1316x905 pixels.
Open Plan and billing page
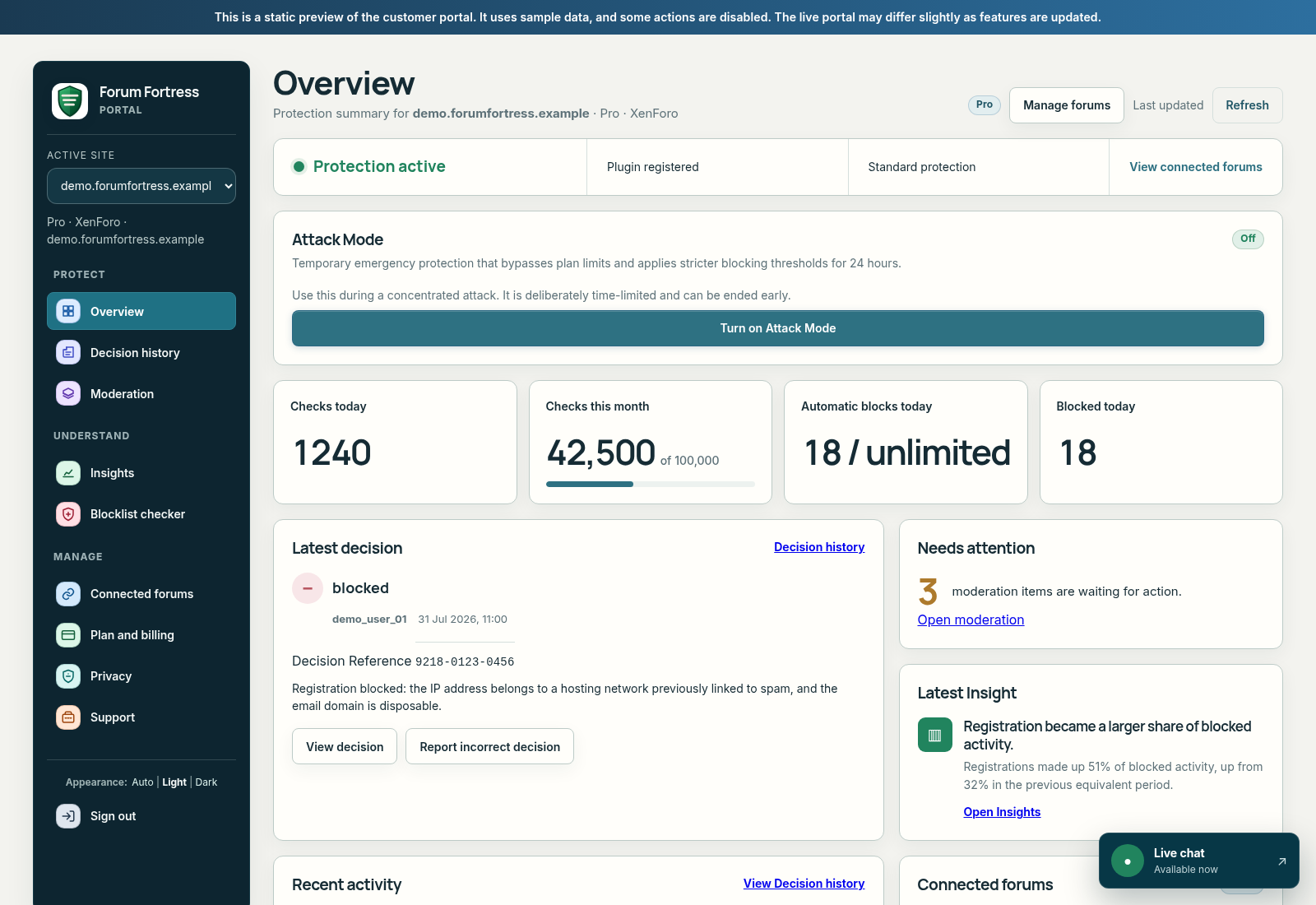141,635
